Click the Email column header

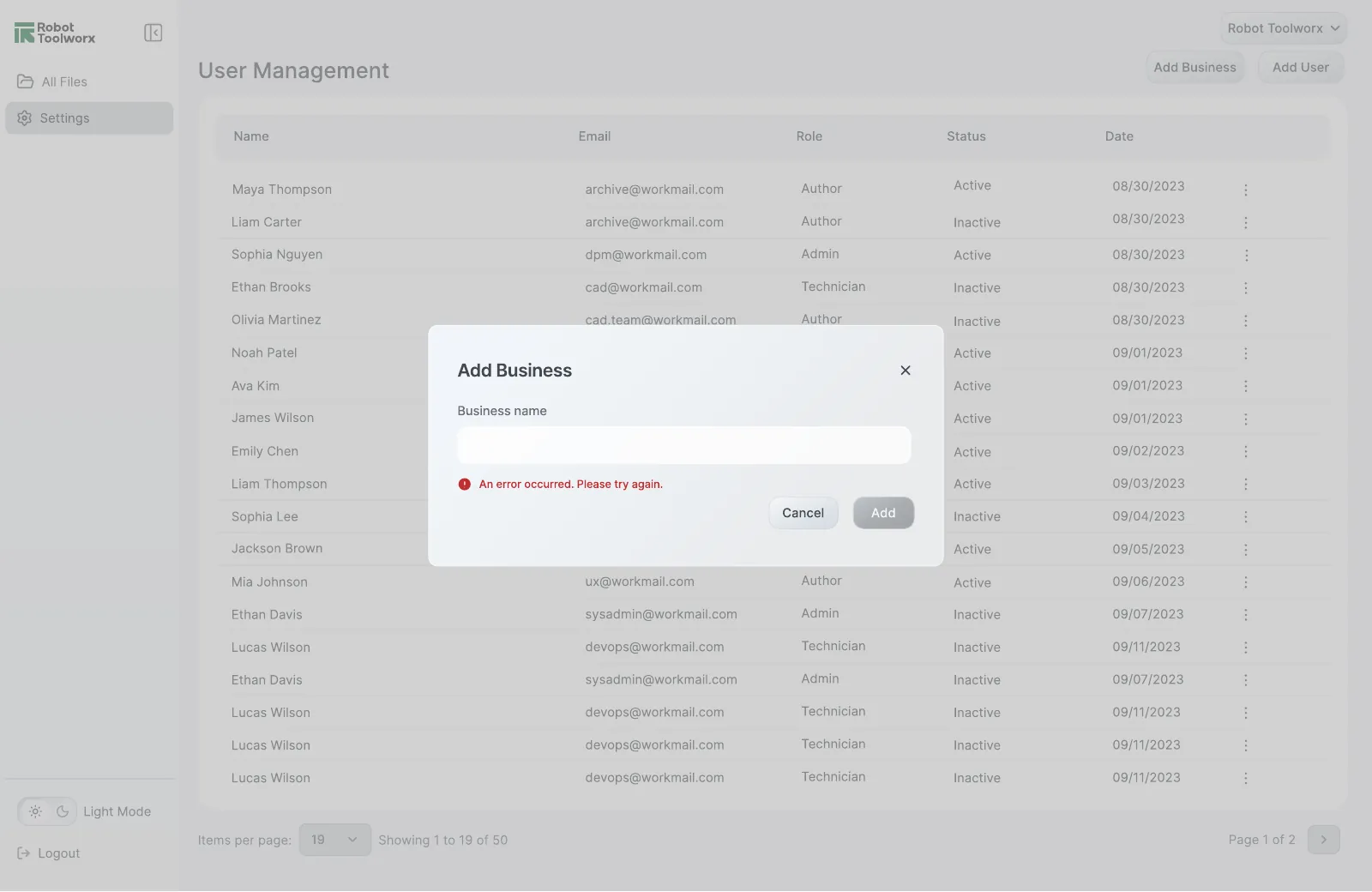coord(594,136)
